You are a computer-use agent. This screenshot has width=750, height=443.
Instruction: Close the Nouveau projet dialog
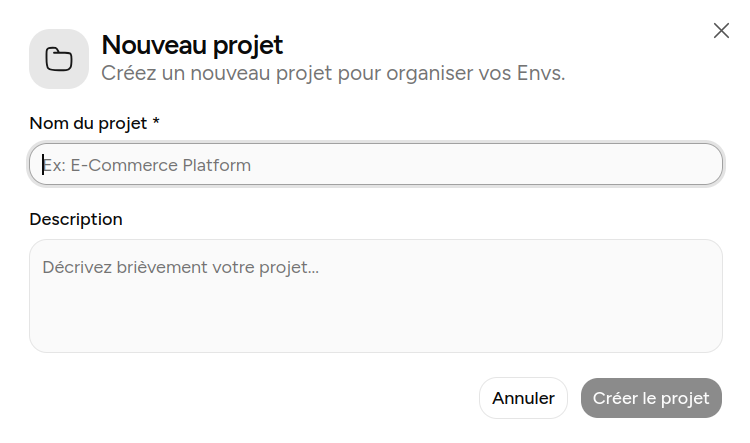[721, 30]
